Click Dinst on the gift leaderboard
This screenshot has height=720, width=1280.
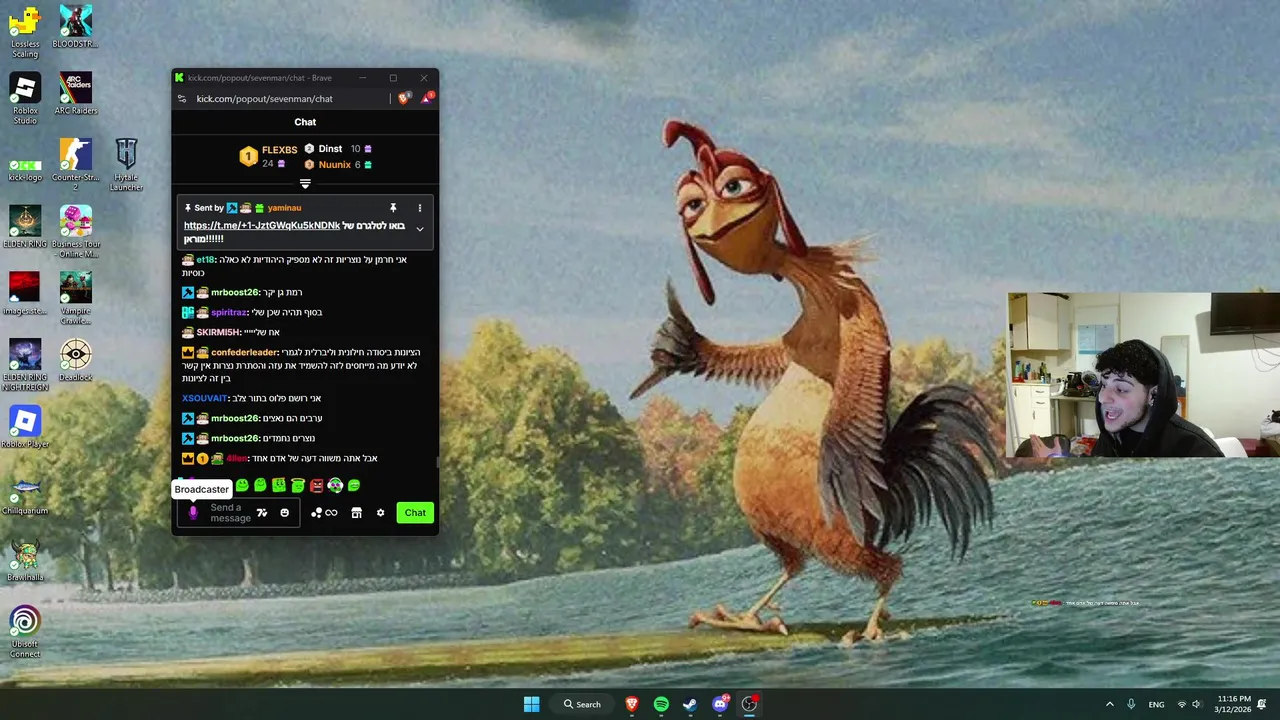point(330,149)
